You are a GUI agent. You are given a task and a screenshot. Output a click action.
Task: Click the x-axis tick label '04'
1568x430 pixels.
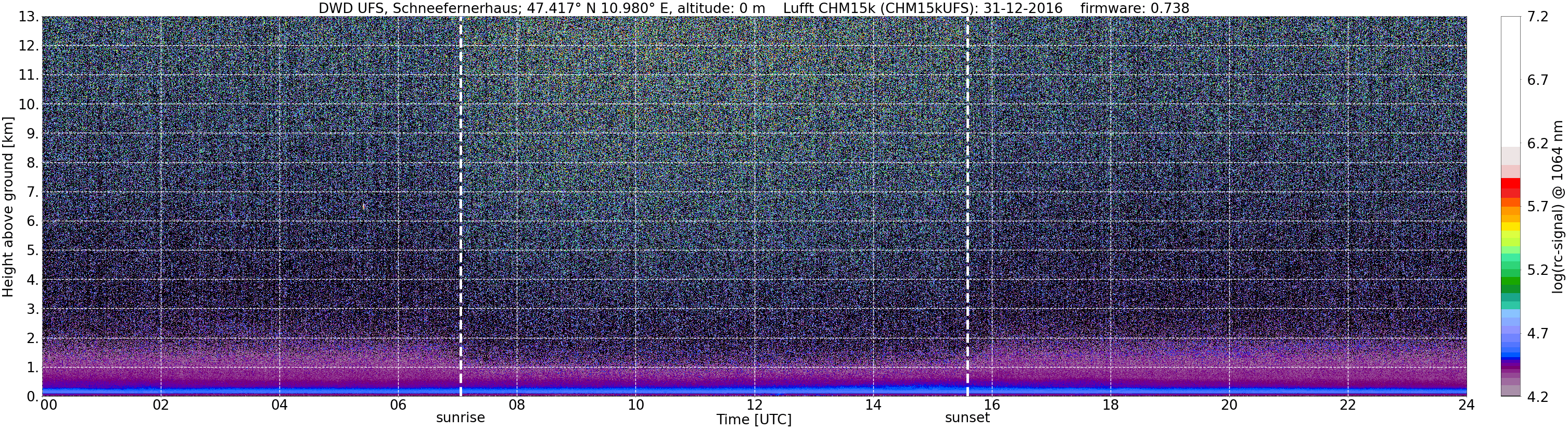(279, 406)
